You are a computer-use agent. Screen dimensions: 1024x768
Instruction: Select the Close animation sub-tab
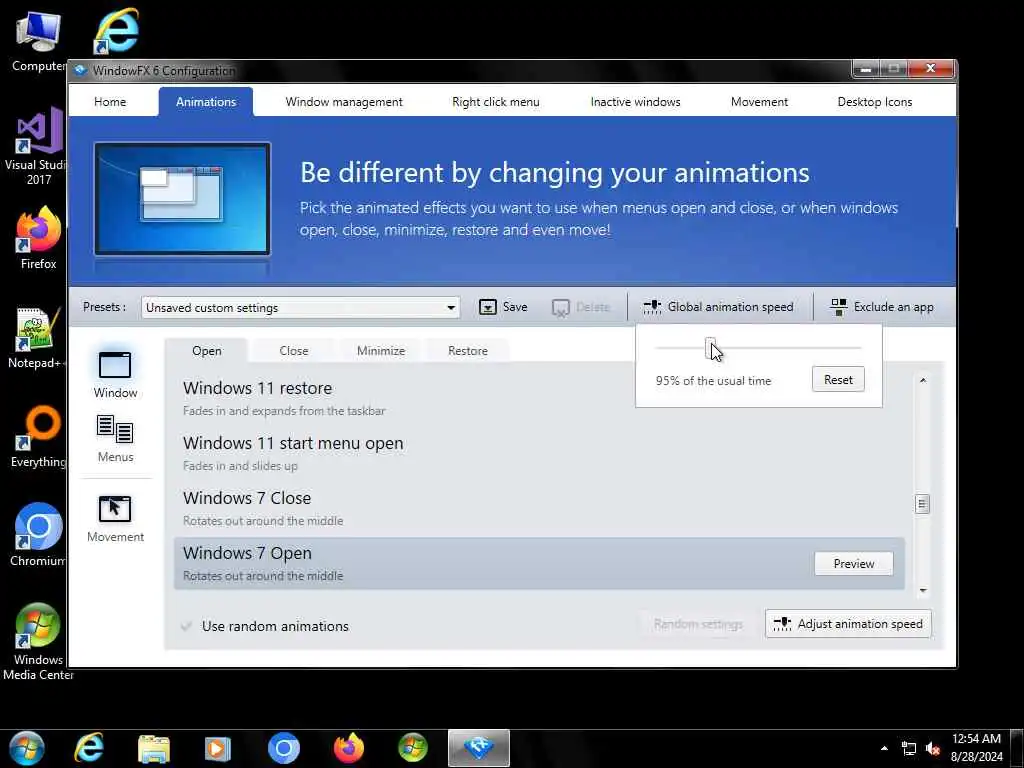(x=293, y=351)
